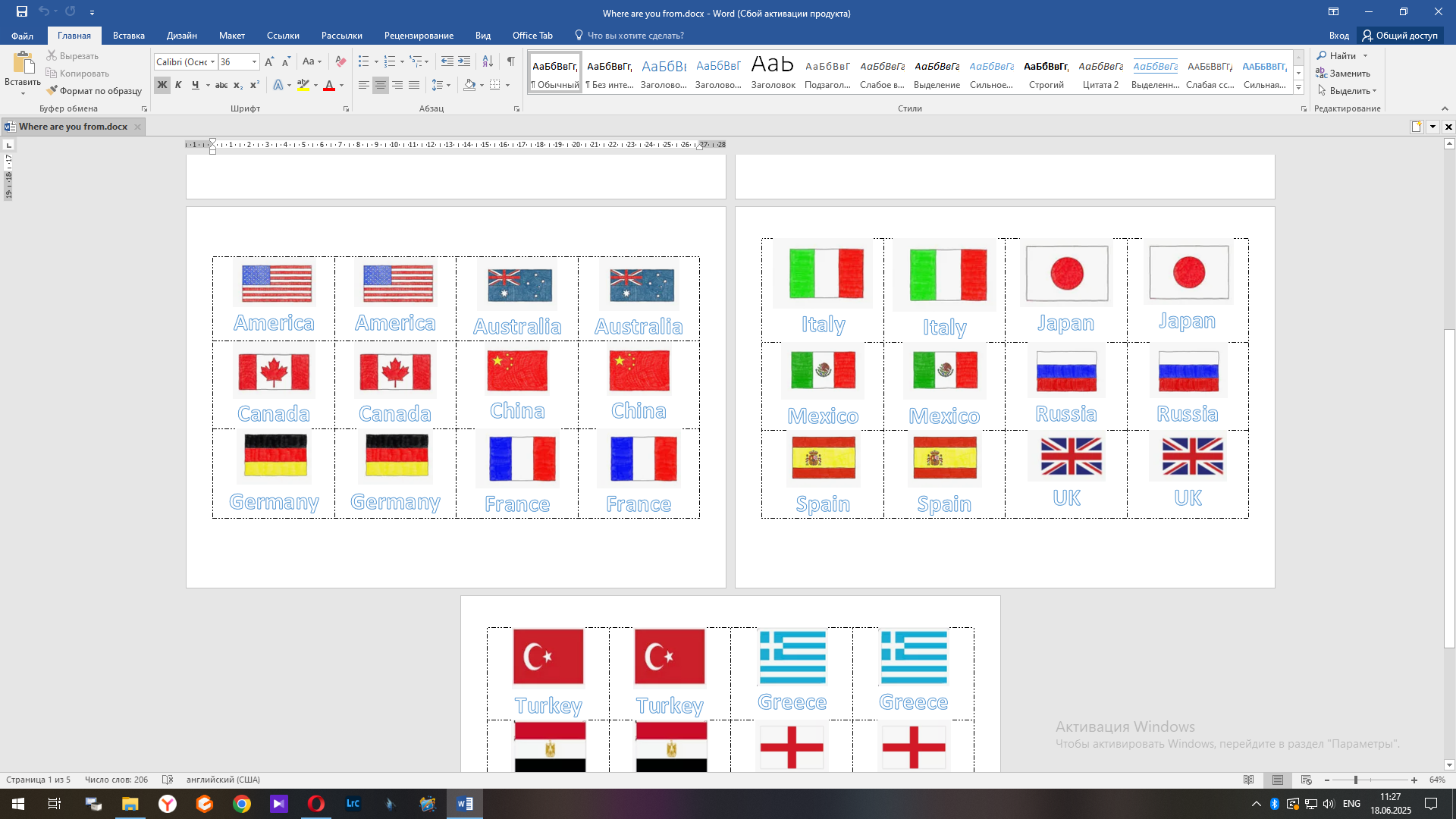Open the Вставка ribbon tab
The height and width of the screenshot is (819, 1456).
(128, 36)
